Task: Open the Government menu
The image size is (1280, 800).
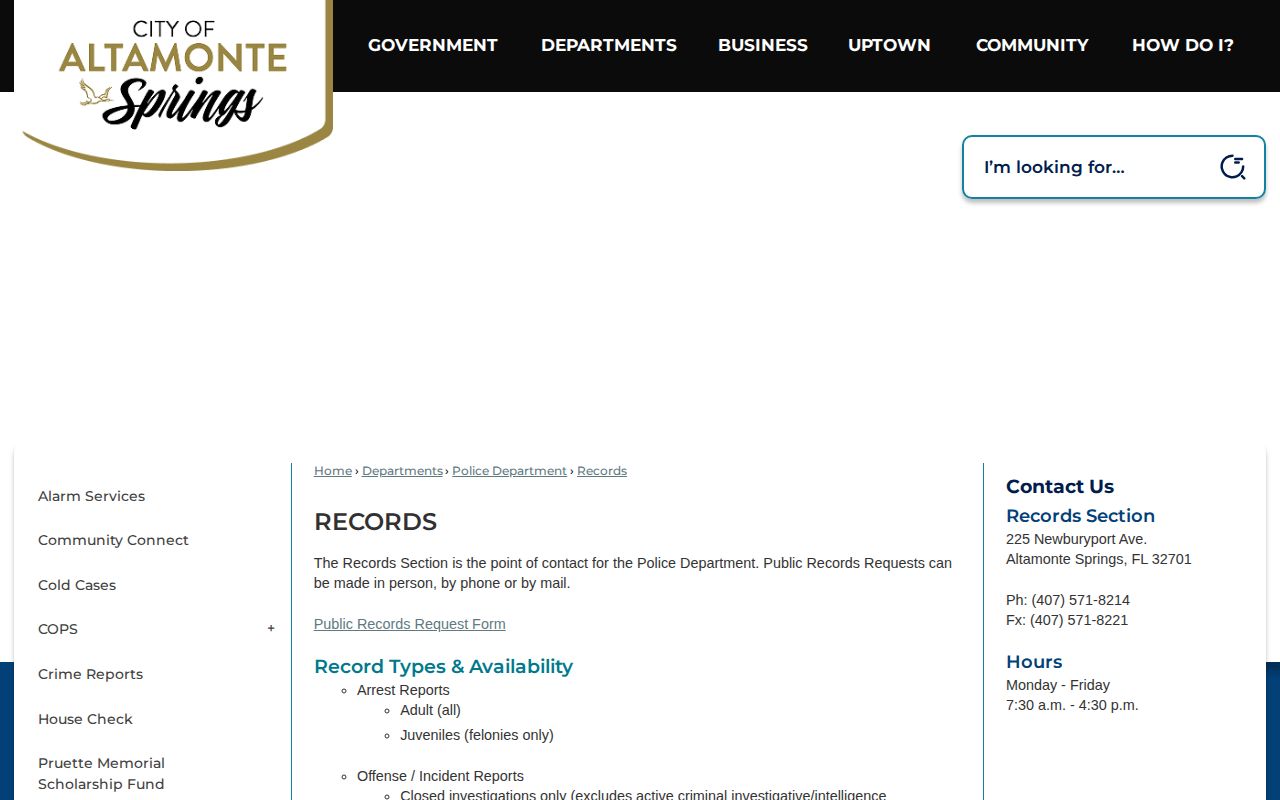Action: coord(432,45)
